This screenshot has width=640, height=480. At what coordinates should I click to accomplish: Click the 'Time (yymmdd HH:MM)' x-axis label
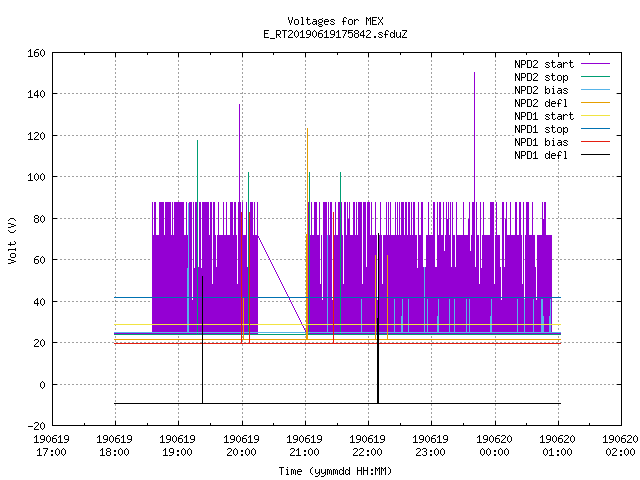(x=335, y=471)
